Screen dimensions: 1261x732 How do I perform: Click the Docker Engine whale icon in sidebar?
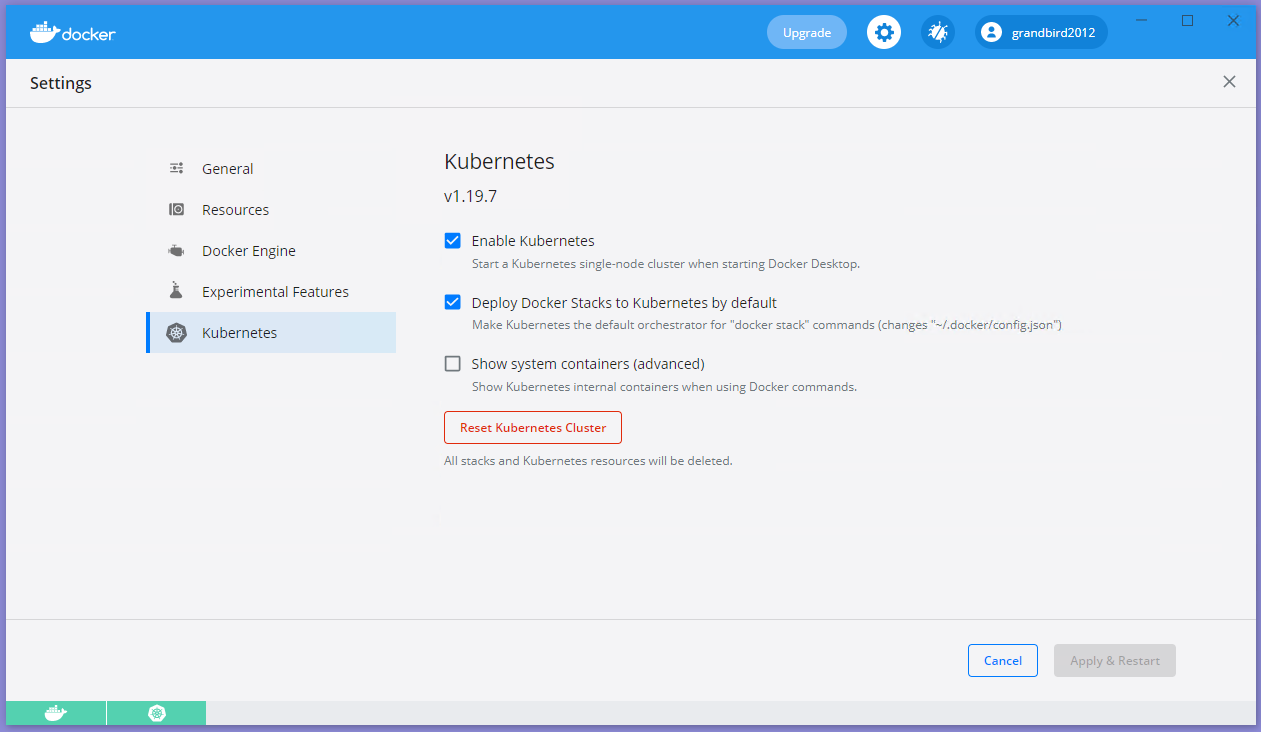point(177,251)
